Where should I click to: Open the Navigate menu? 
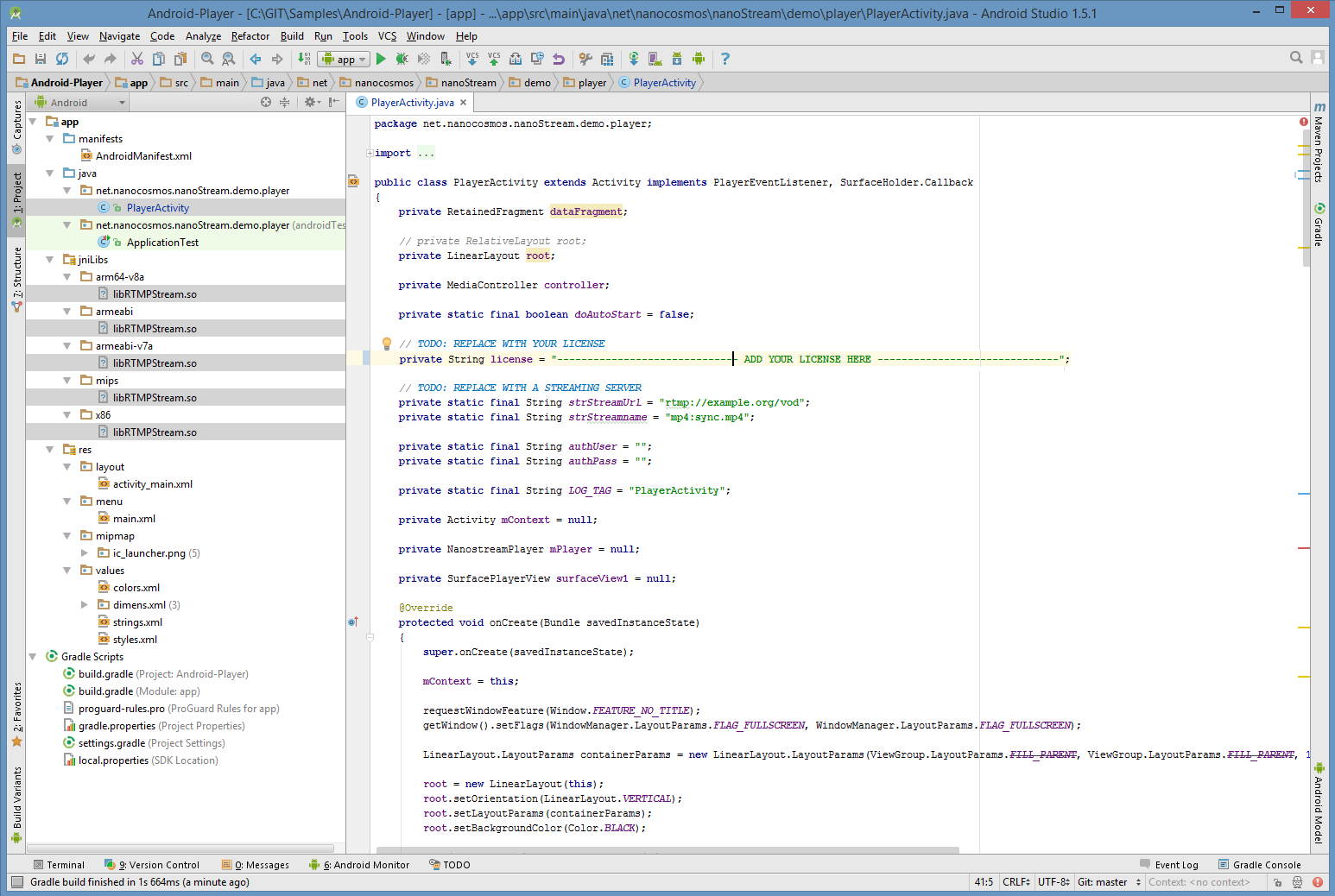click(119, 36)
